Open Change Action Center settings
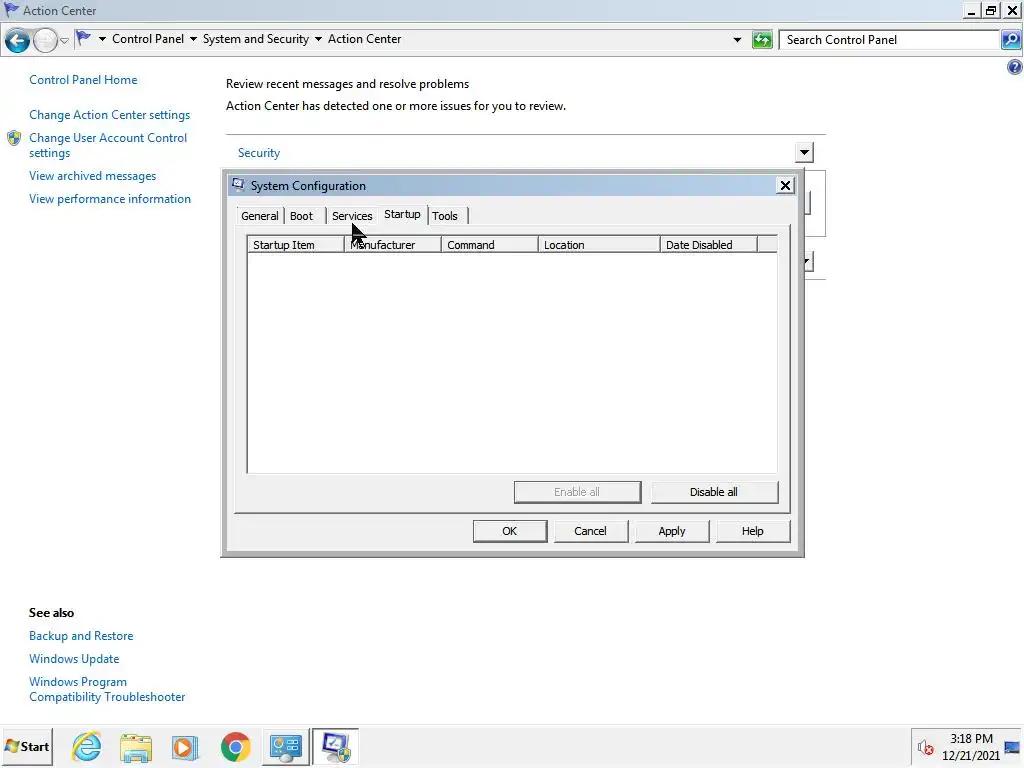The height and width of the screenshot is (768, 1024). click(x=110, y=115)
